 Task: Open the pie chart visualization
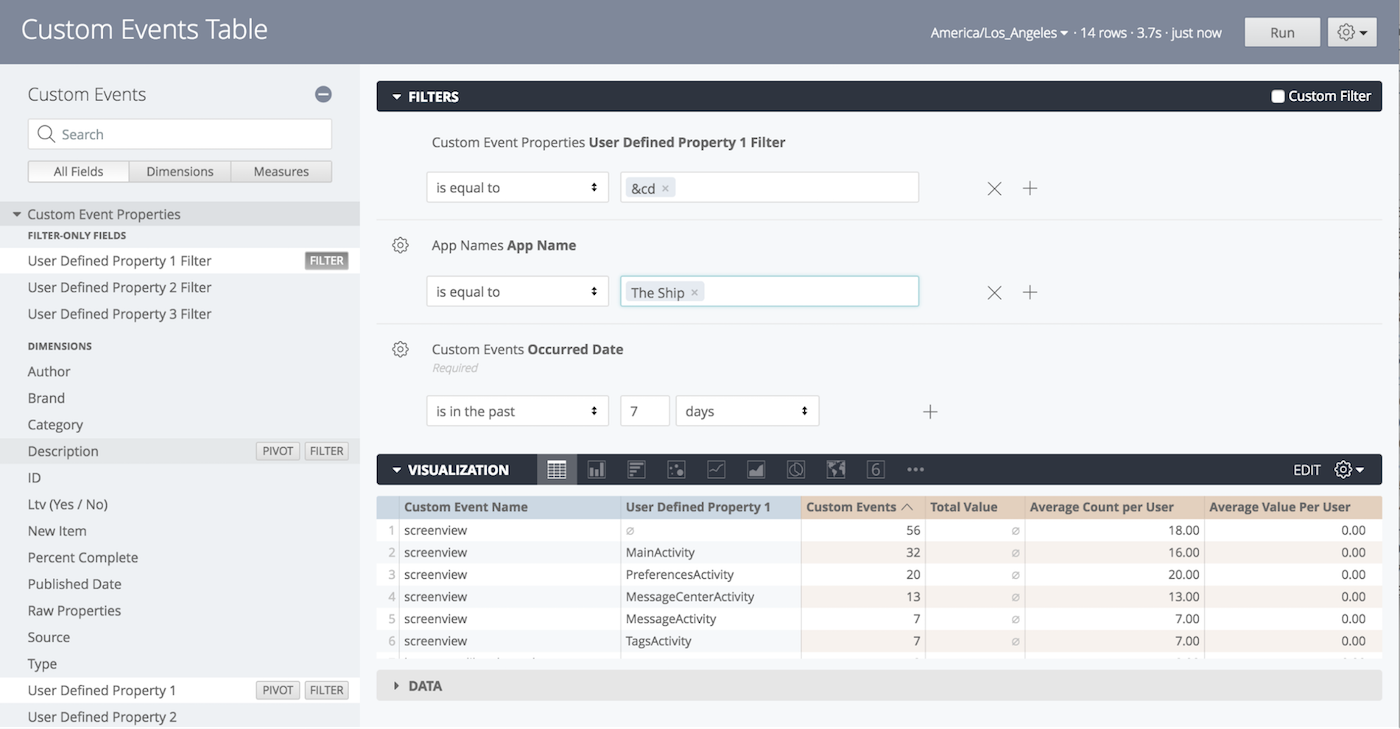(x=795, y=469)
